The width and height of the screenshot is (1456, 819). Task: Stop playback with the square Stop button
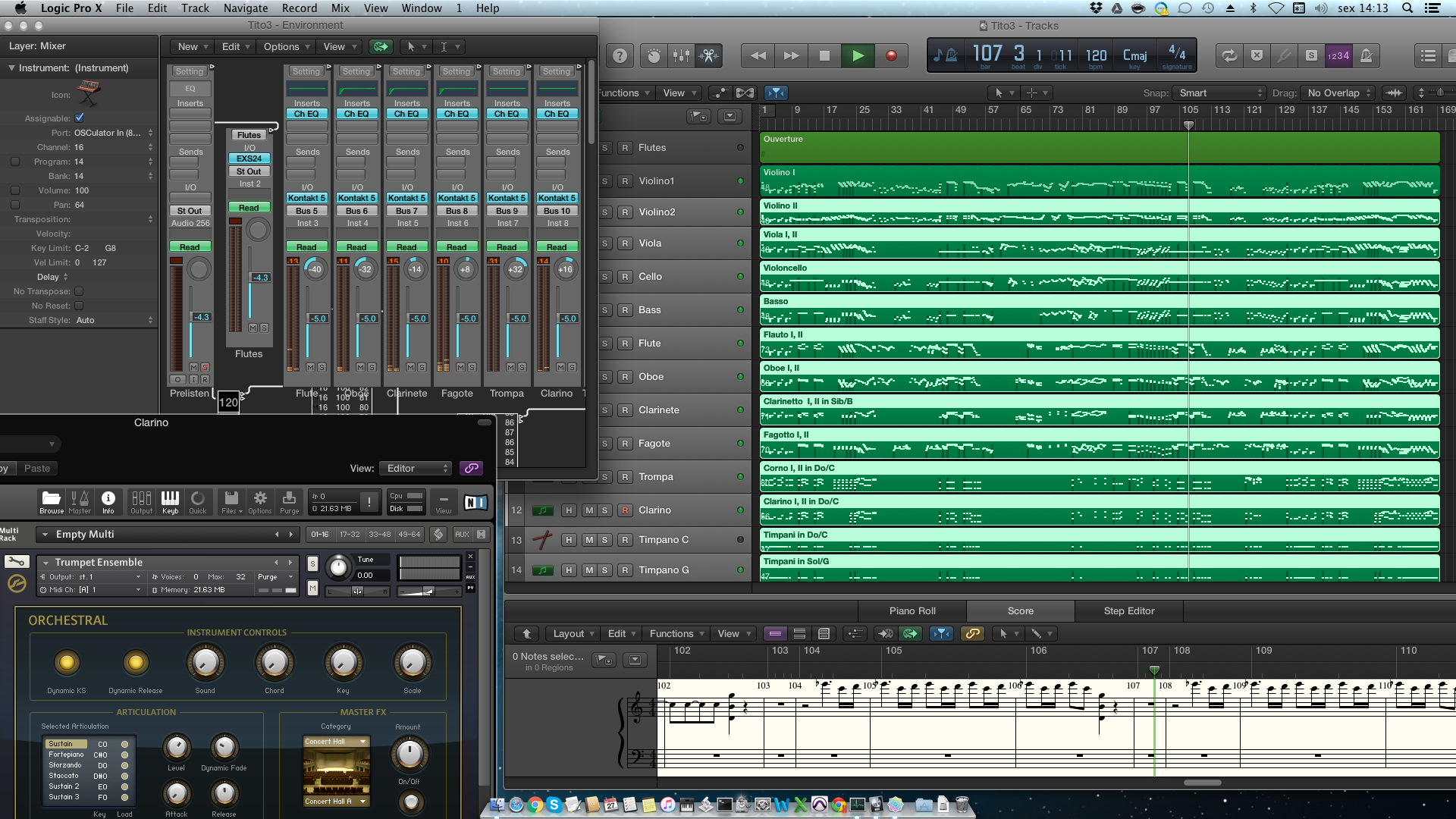coord(824,55)
